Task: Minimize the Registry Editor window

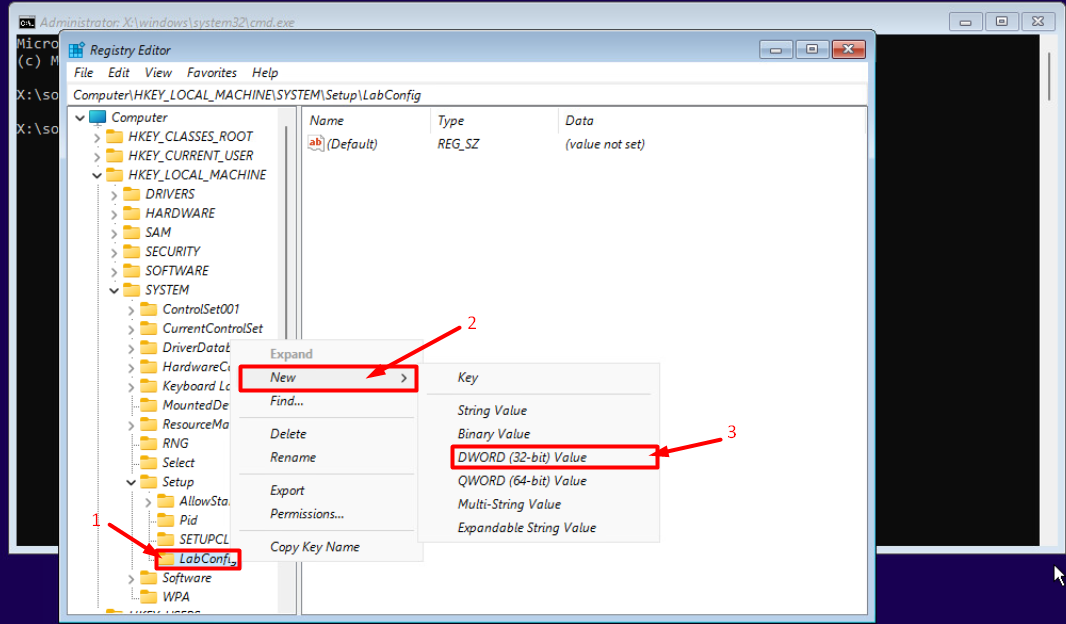Action: (776, 50)
